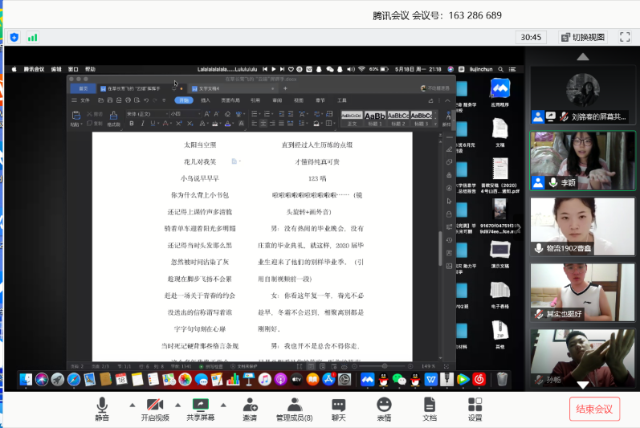
Task: Open the 文件 menu in WPS
Action: 85,100
